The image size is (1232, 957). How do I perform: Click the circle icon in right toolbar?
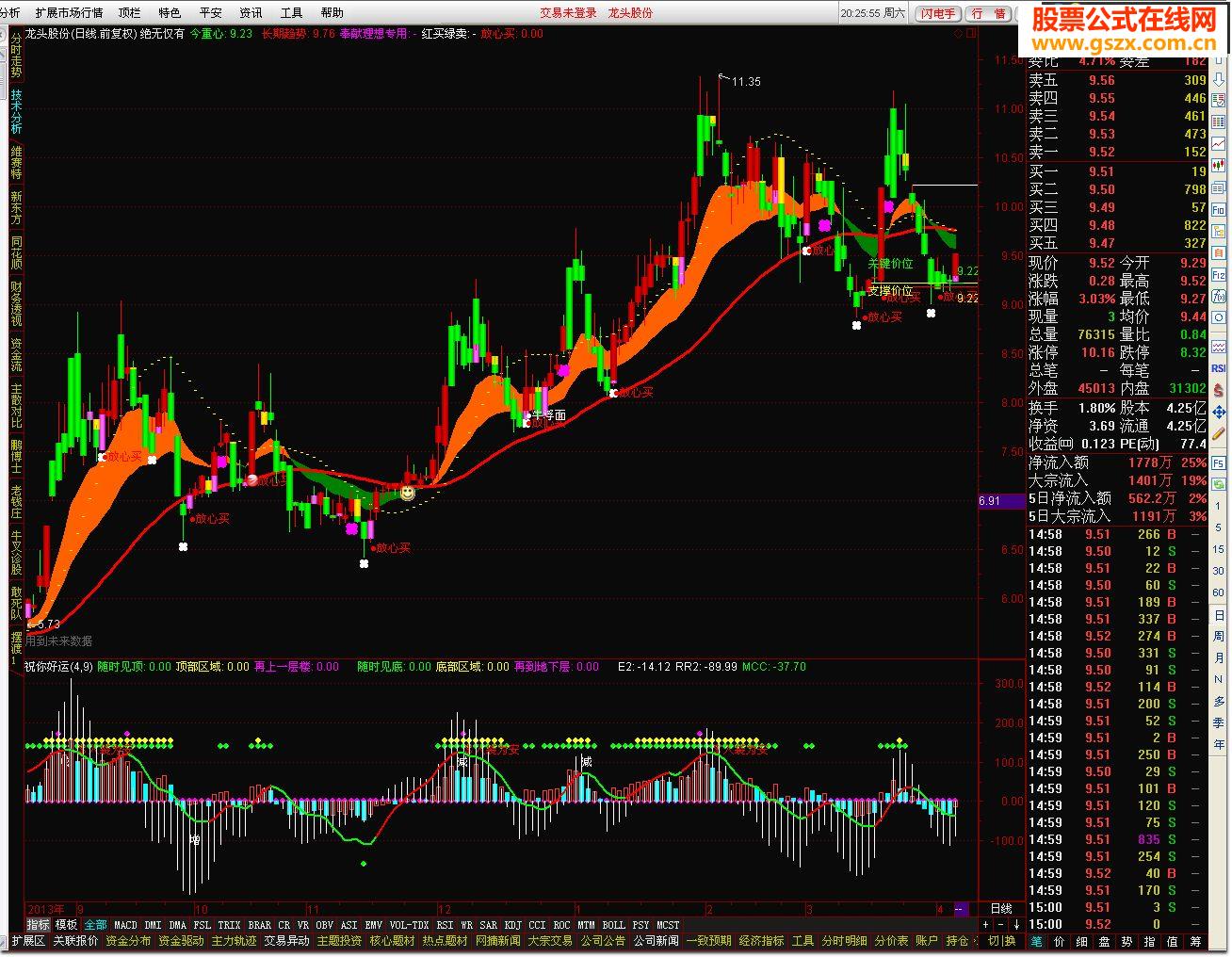pyautogui.click(x=1219, y=316)
